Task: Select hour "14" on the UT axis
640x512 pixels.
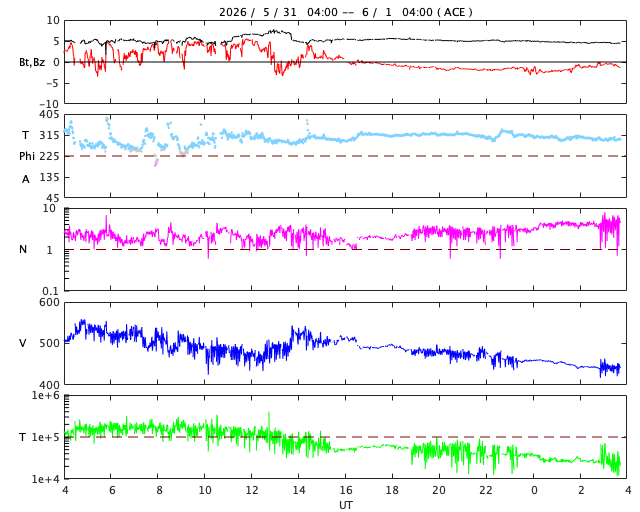Action: tap(299, 490)
